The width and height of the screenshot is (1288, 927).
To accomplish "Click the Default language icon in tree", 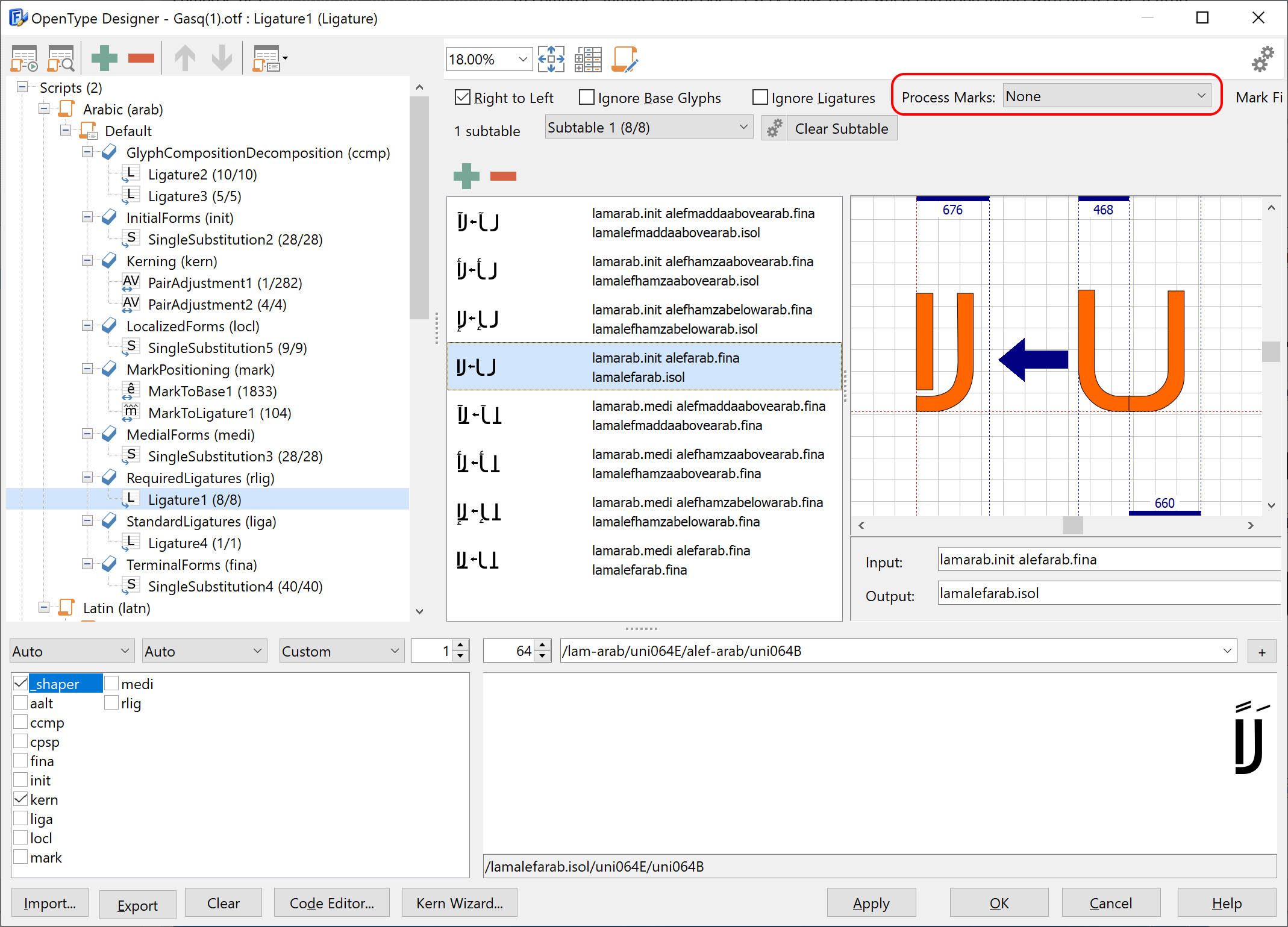I will click(89, 131).
